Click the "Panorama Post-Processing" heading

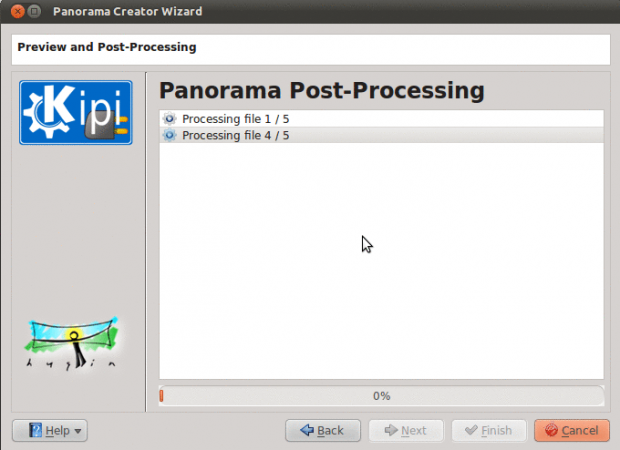[x=322, y=91]
